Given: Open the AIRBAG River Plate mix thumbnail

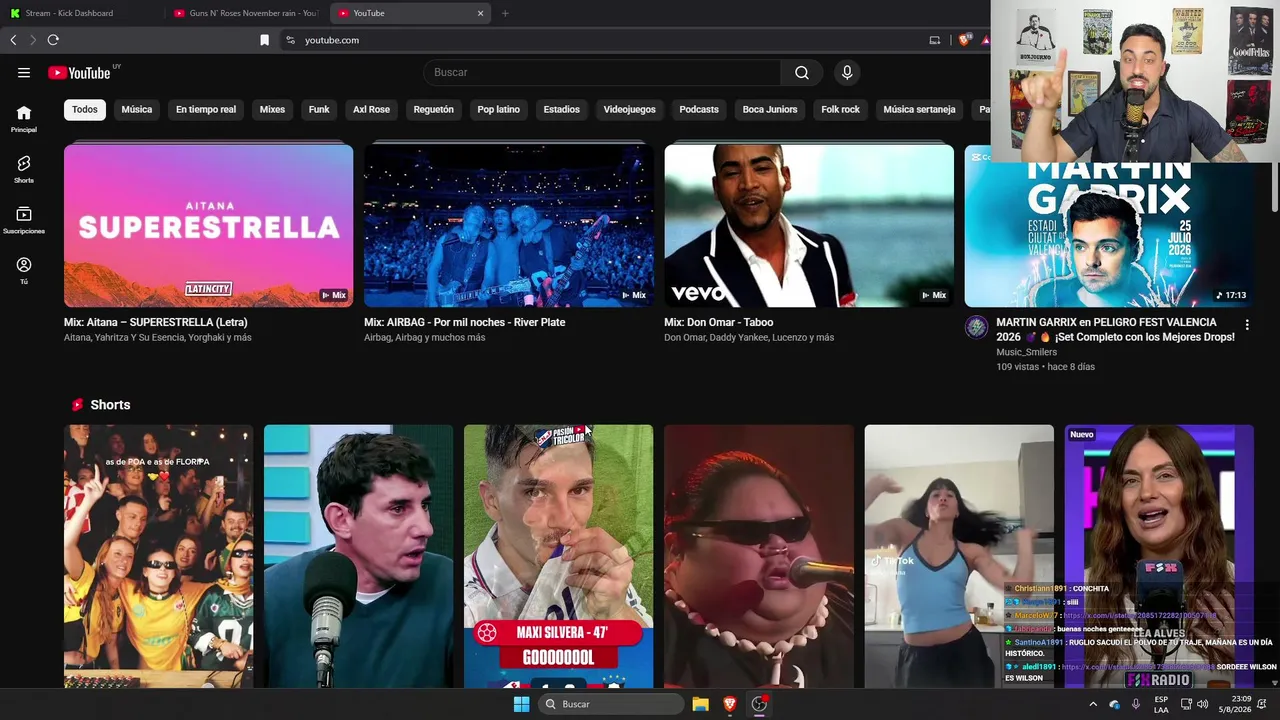Looking at the screenshot, I should click(x=508, y=226).
